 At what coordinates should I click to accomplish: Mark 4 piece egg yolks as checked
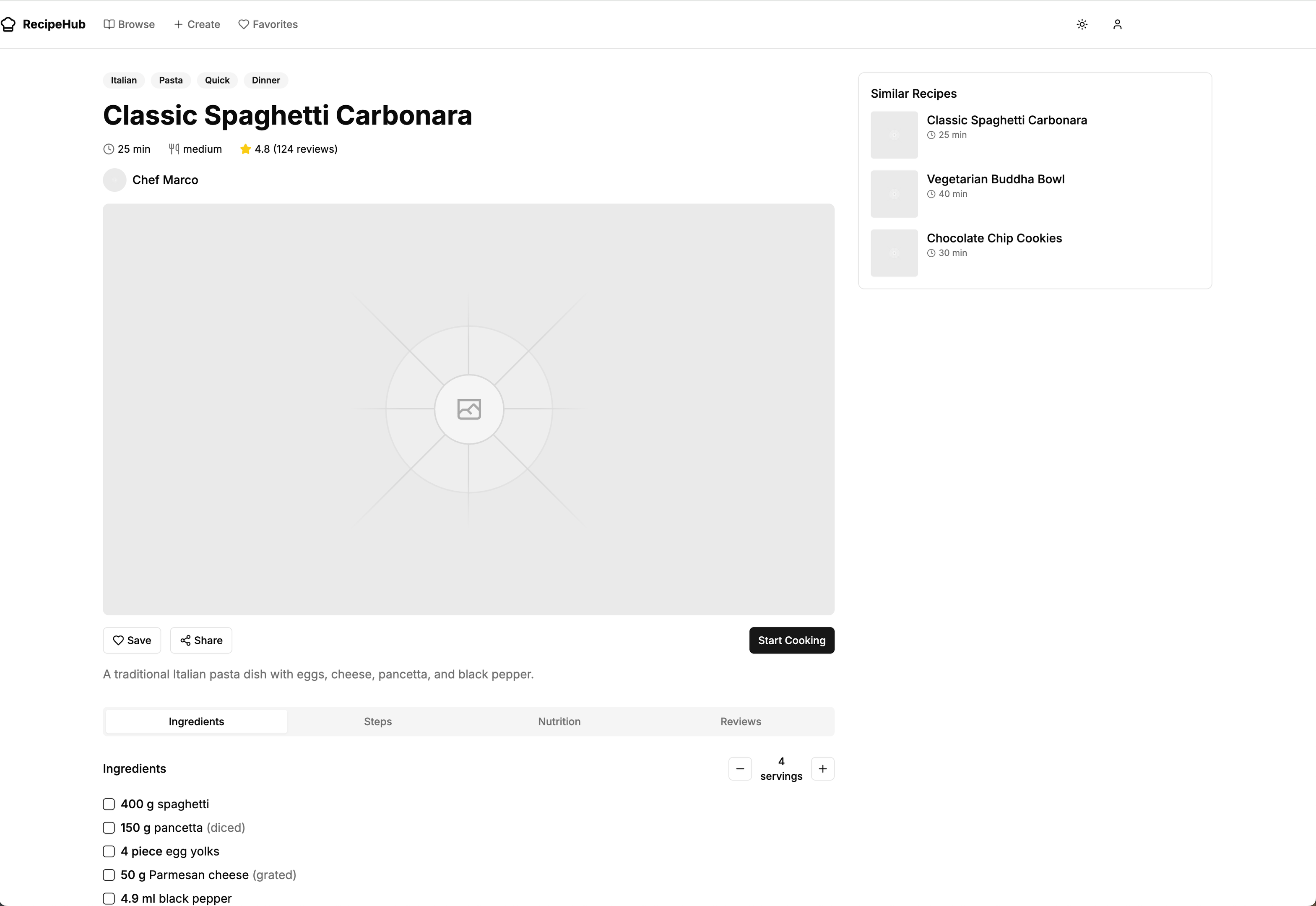(109, 851)
